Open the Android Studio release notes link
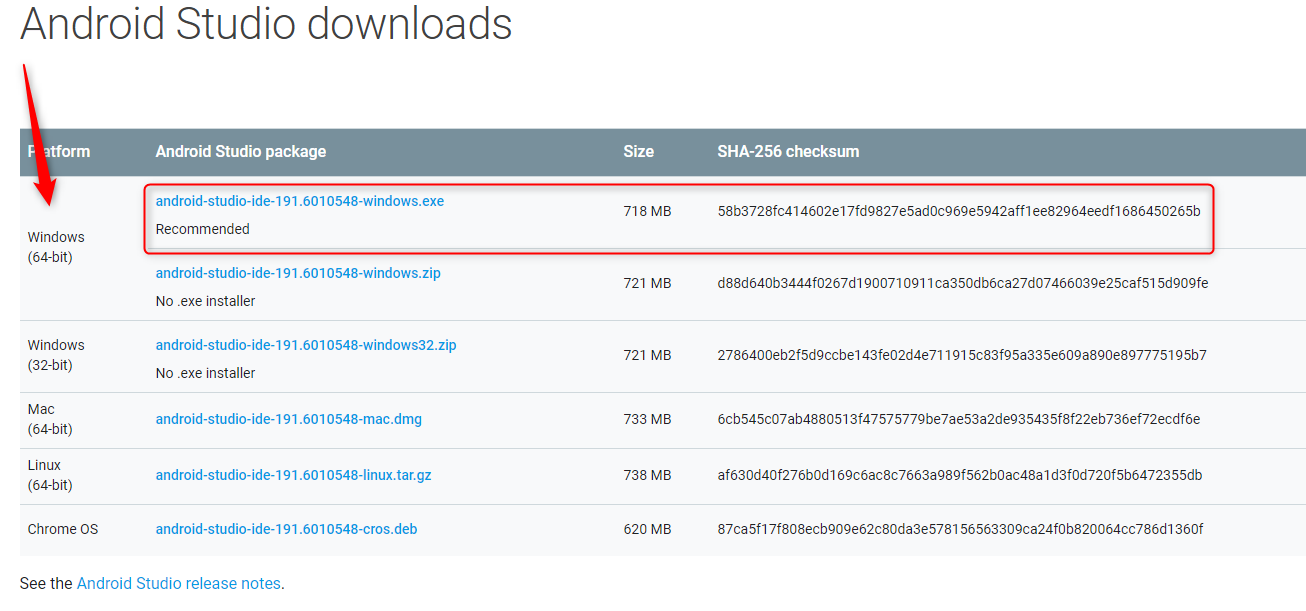The width and height of the screenshot is (1306, 611). tap(178, 583)
